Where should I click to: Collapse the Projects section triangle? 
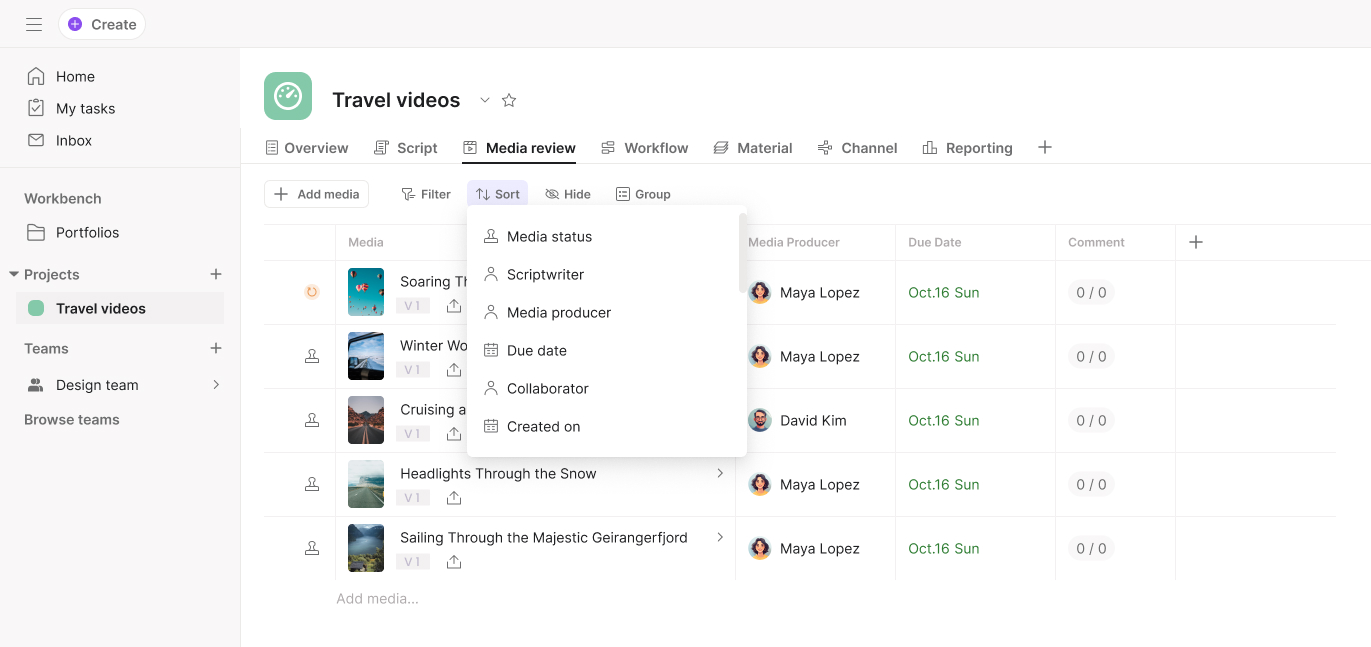[14, 275]
